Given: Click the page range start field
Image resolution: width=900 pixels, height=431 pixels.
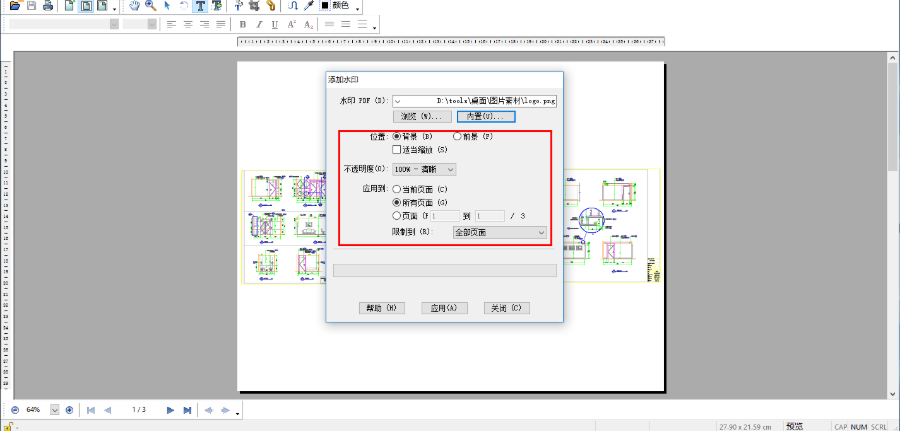Looking at the screenshot, I should pyautogui.click(x=445, y=216).
